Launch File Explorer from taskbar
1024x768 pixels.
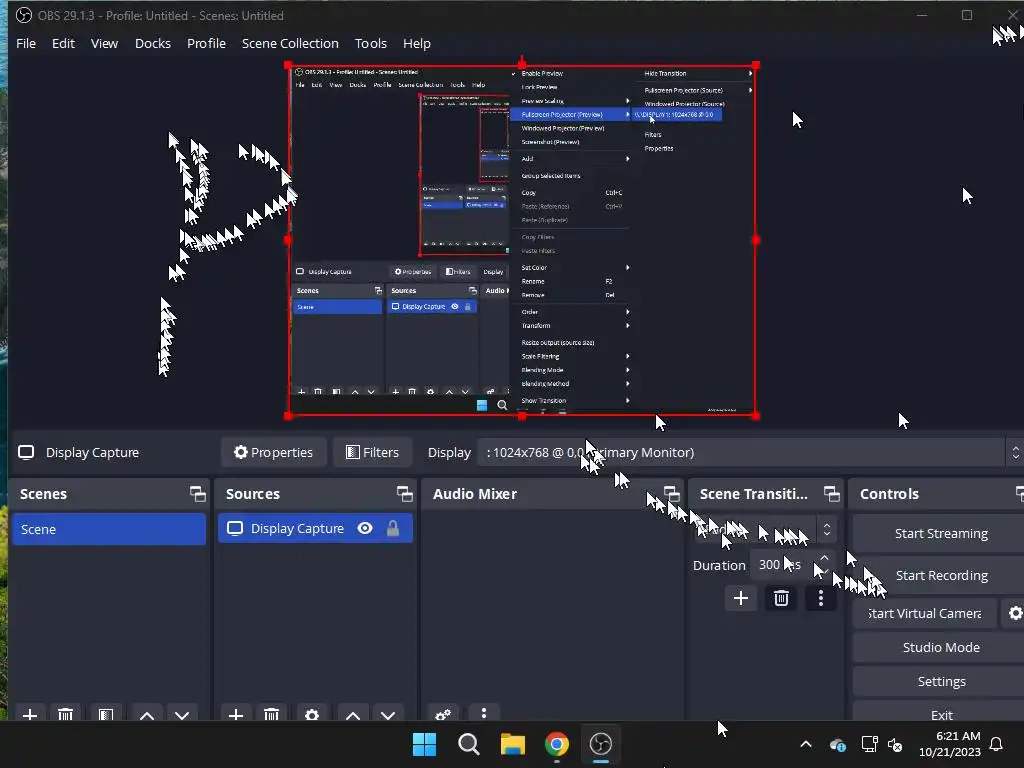(513, 744)
